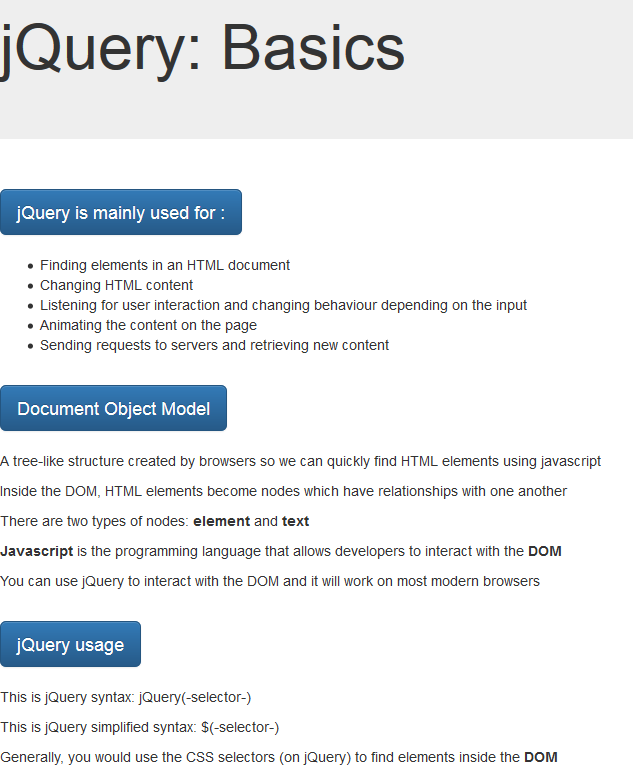Click the Document Object Model button
Image resolution: width=633 pixels, height=782 pixels.
pyautogui.click(x=113, y=408)
